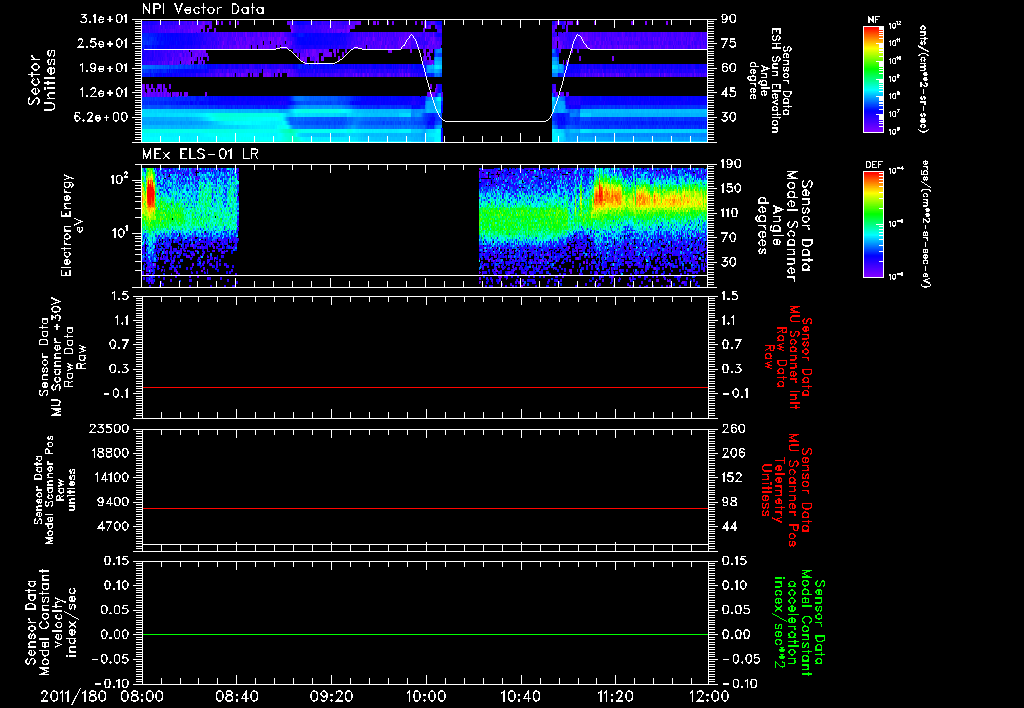Screen dimensions: 1024x708
Task: Click the red line in Model Scanner Pos panel
Action: click(425, 508)
